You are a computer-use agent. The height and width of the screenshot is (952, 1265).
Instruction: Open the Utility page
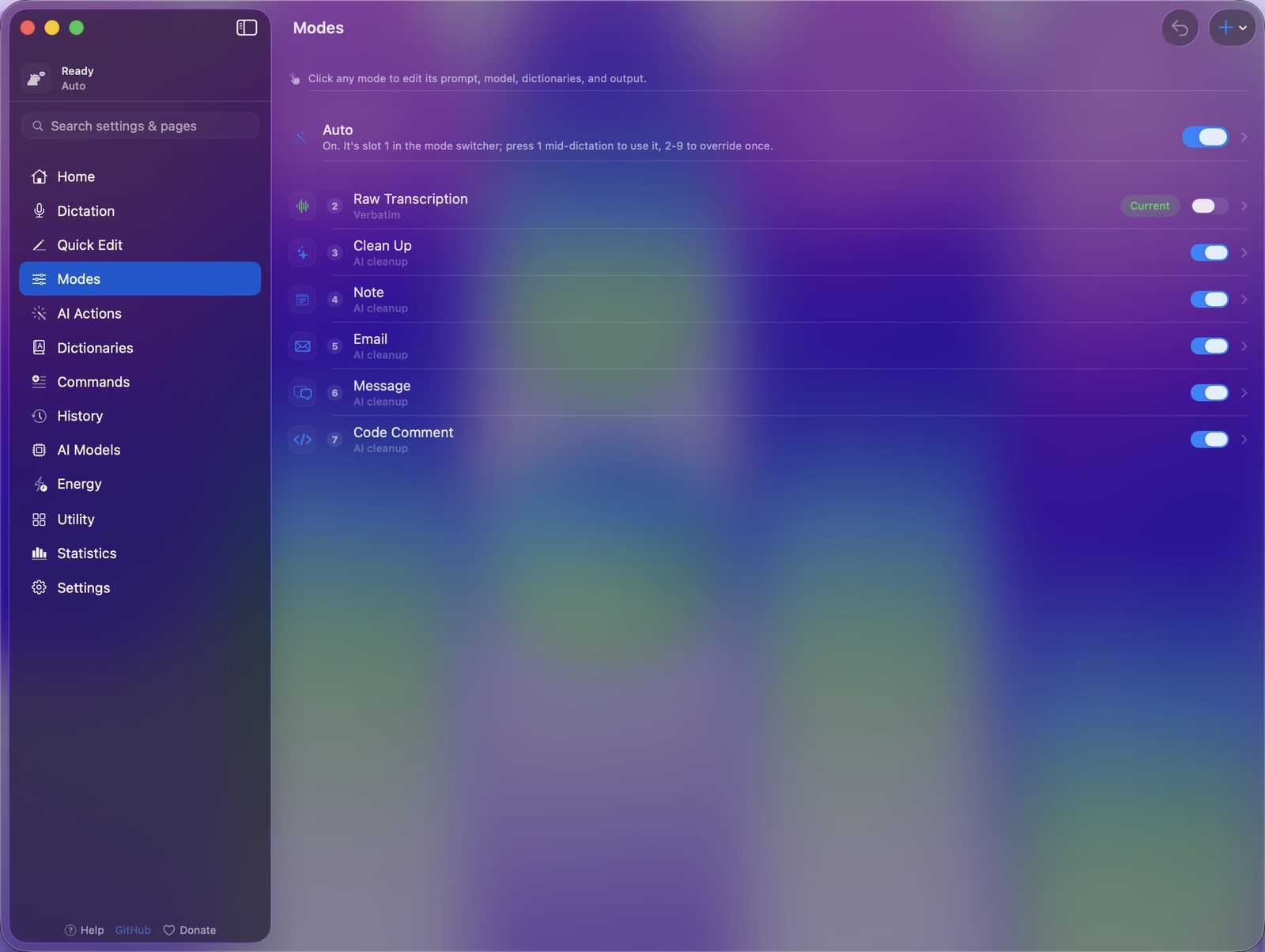pos(140,519)
